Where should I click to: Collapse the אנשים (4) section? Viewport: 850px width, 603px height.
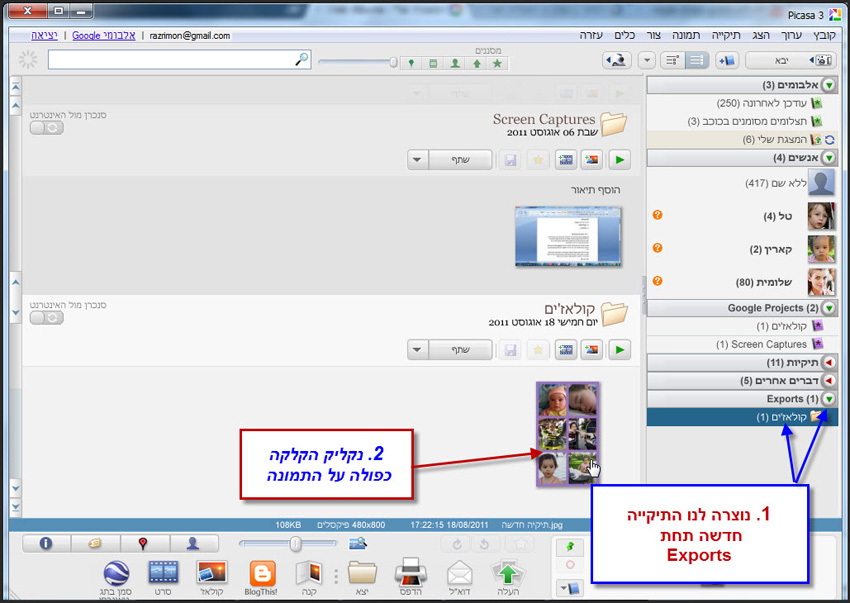click(829, 158)
